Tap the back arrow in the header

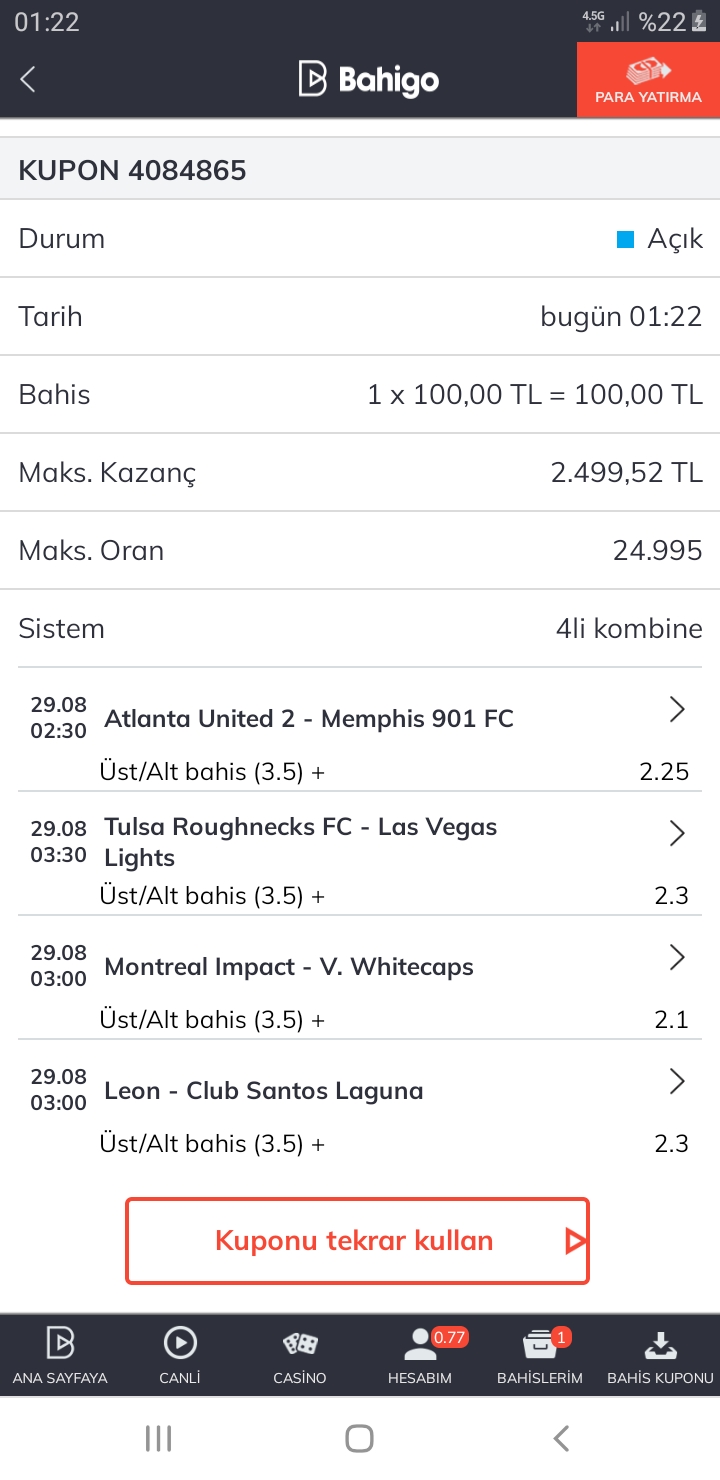coord(28,79)
